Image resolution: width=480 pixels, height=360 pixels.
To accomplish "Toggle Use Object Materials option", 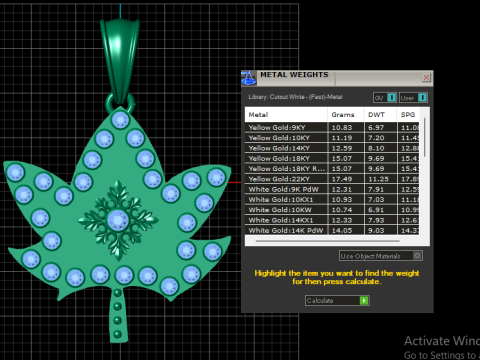I will [x=381, y=256].
